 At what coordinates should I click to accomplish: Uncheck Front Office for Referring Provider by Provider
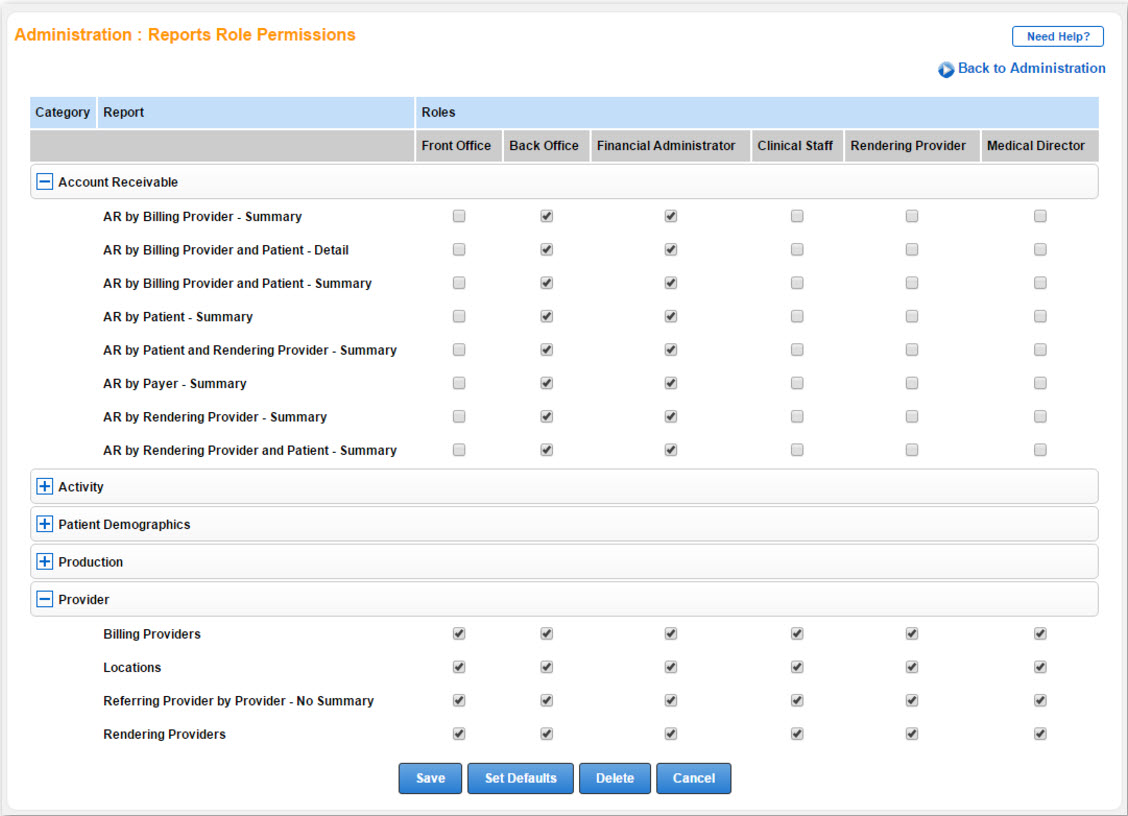click(459, 700)
